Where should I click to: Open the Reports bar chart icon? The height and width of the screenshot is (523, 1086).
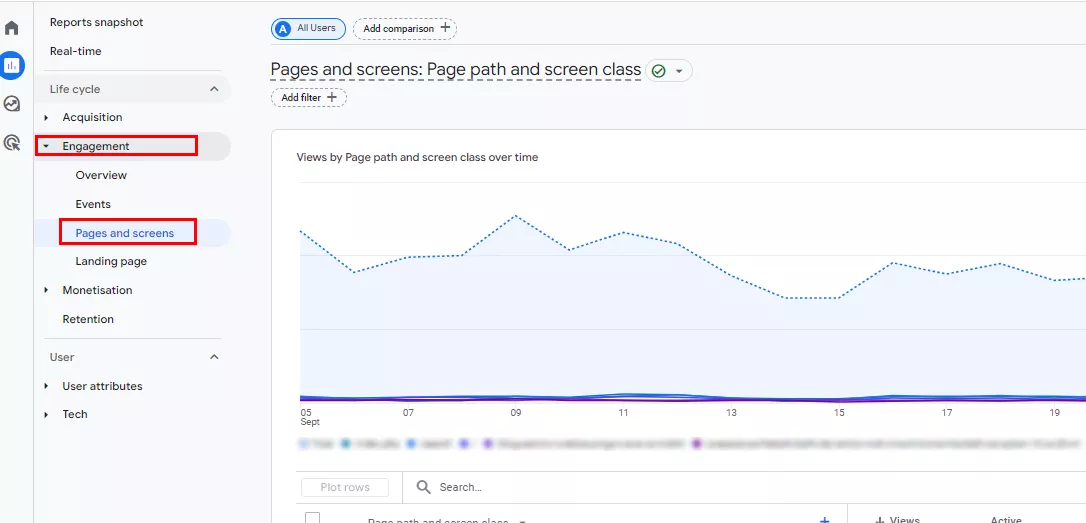click(x=12, y=66)
